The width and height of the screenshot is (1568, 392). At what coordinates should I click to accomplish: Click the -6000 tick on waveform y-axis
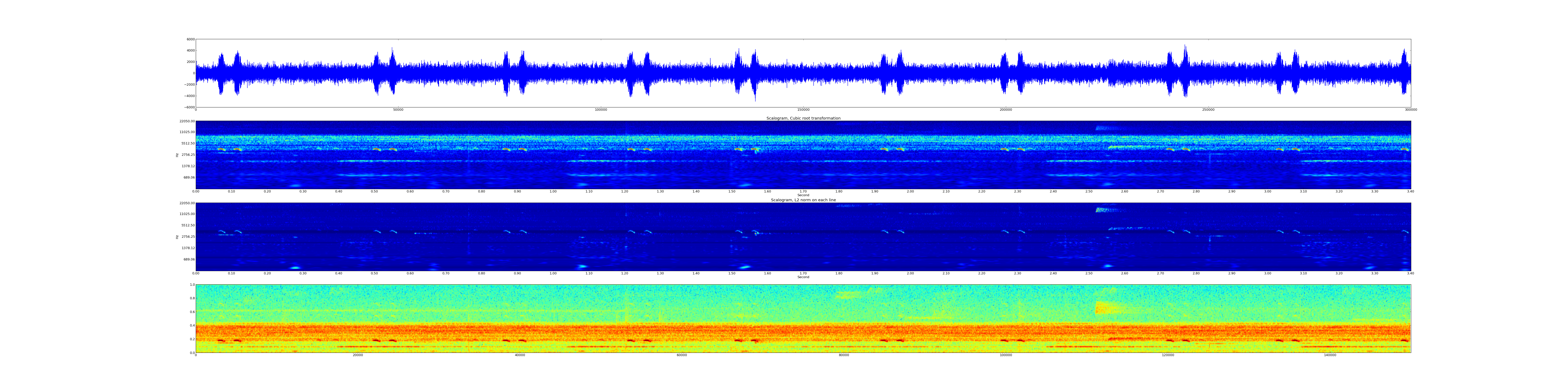point(189,107)
